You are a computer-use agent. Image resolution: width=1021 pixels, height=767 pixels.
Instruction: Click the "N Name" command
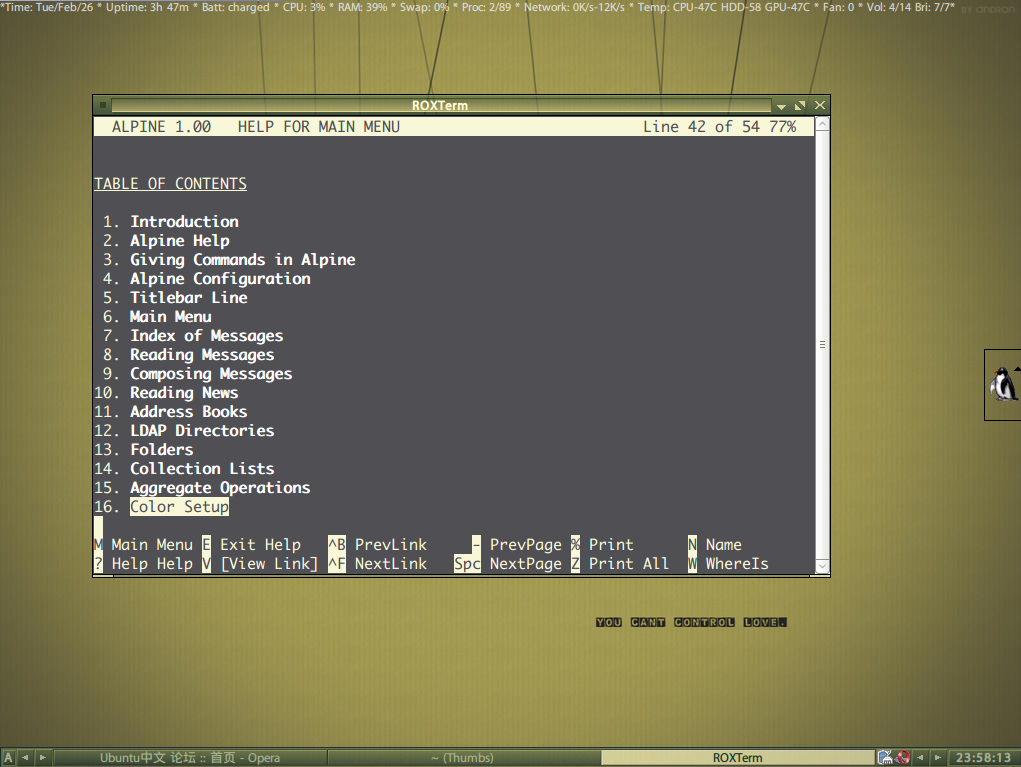pos(715,544)
